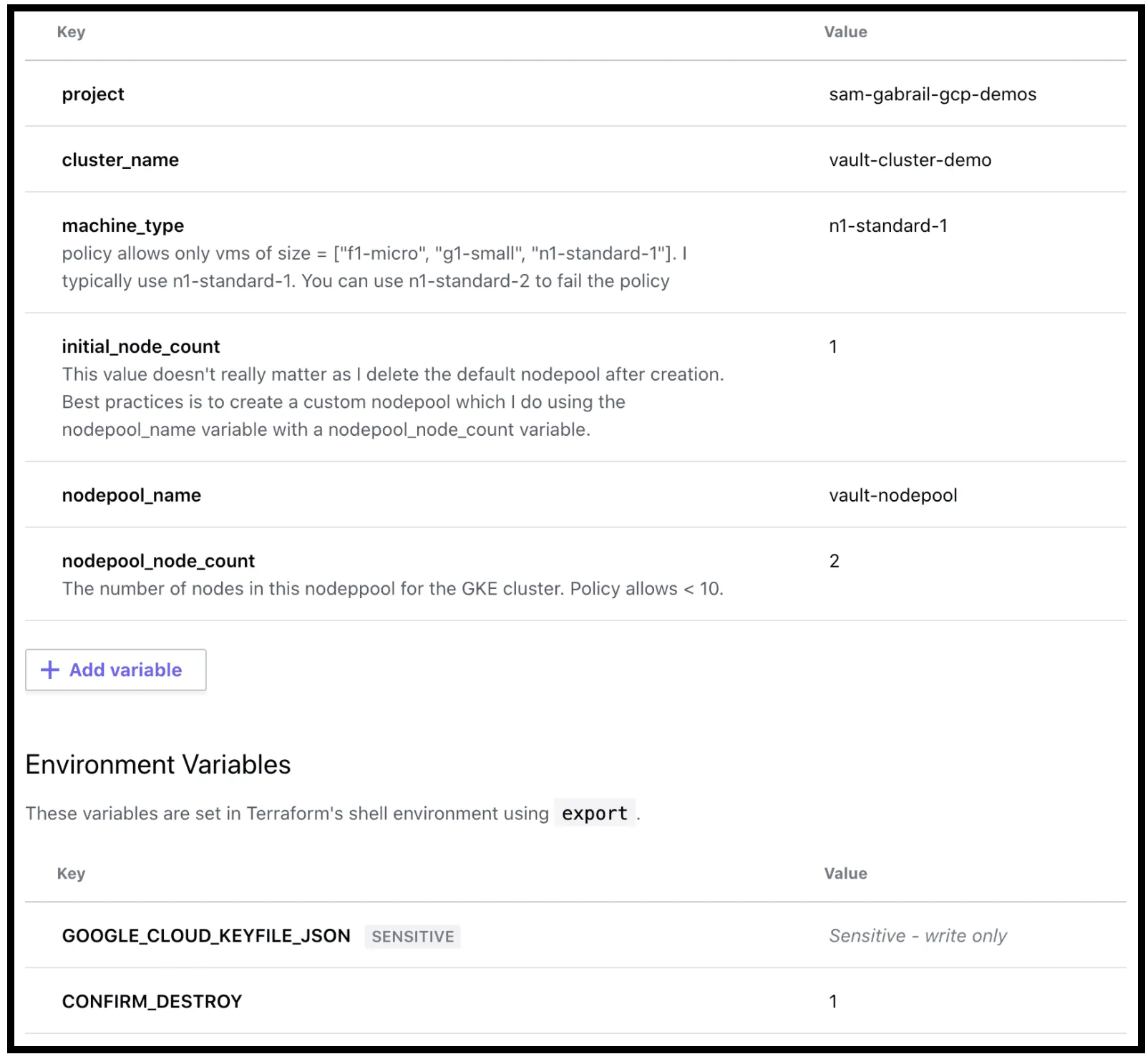Screen dimensions: 1148x1059
Task: Select the initial_node_count variable key
Action: click(x=140, y=347)
